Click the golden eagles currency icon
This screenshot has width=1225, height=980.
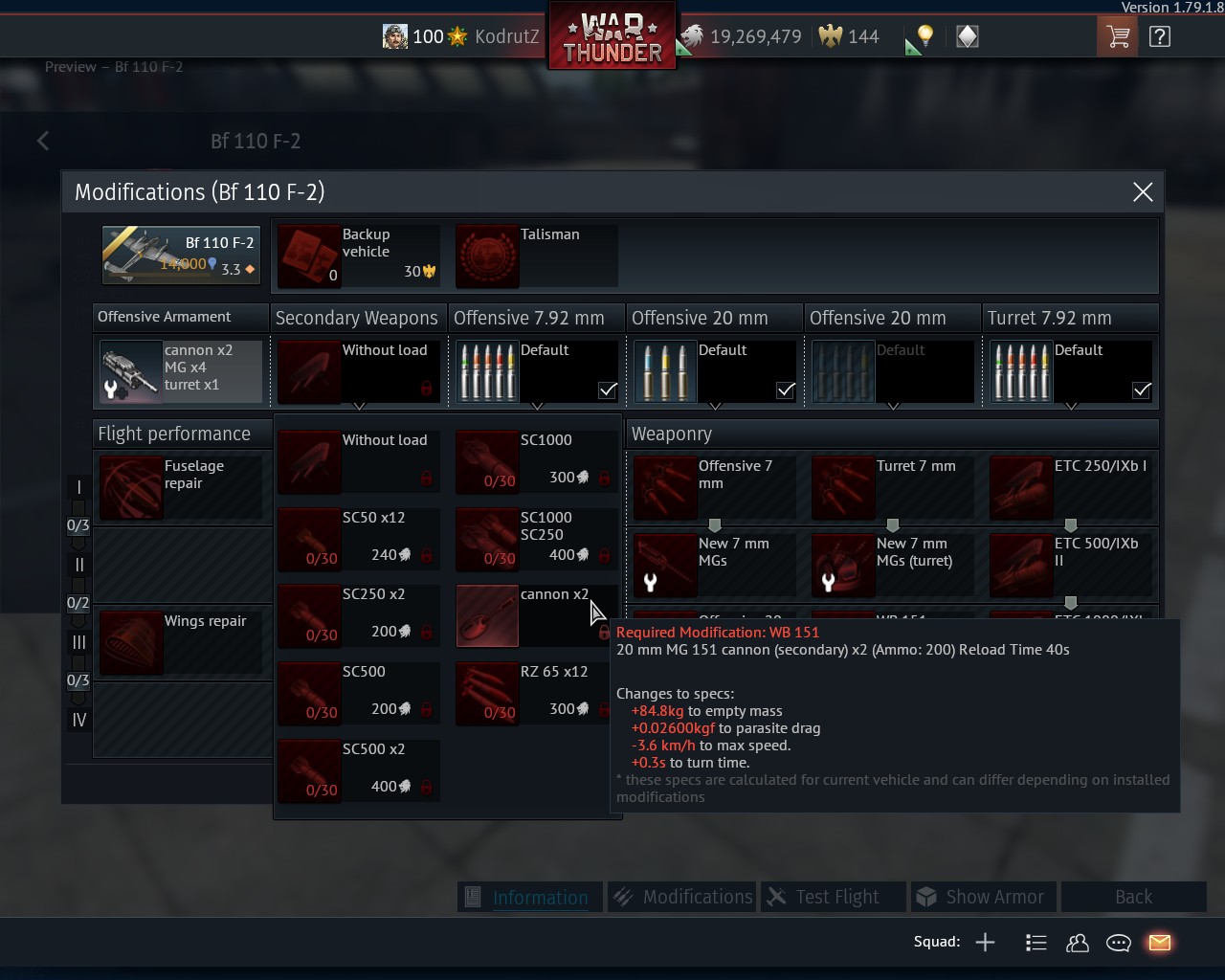tap(831, 36)
